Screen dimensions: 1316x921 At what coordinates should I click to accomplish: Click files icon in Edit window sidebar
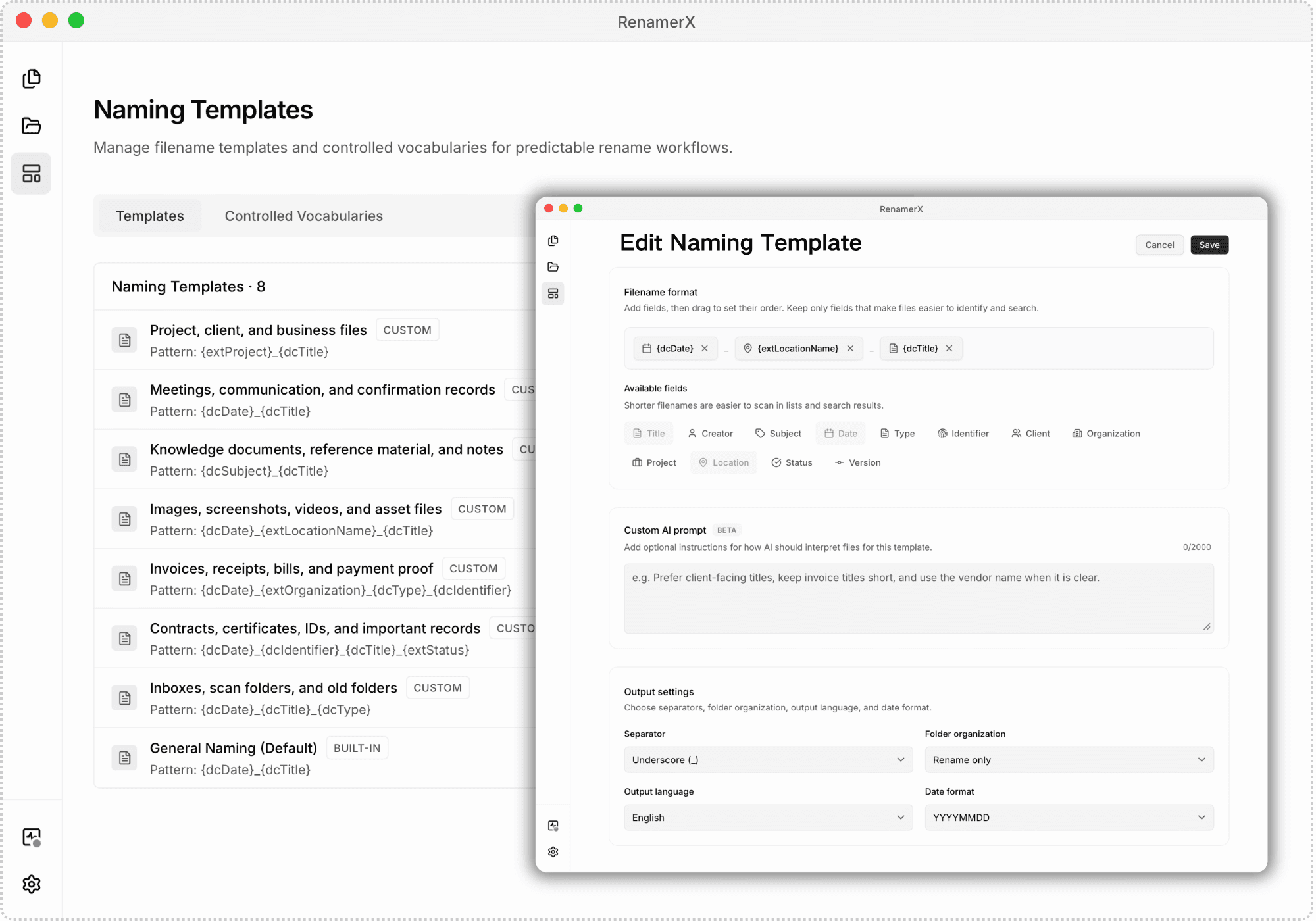(x=553, y=241)
